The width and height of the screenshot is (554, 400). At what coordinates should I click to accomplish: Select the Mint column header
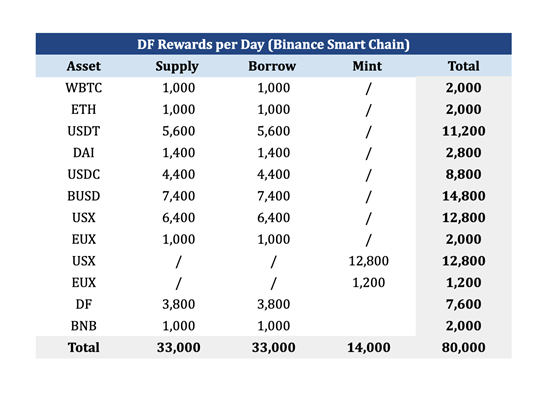click(367, 66)
